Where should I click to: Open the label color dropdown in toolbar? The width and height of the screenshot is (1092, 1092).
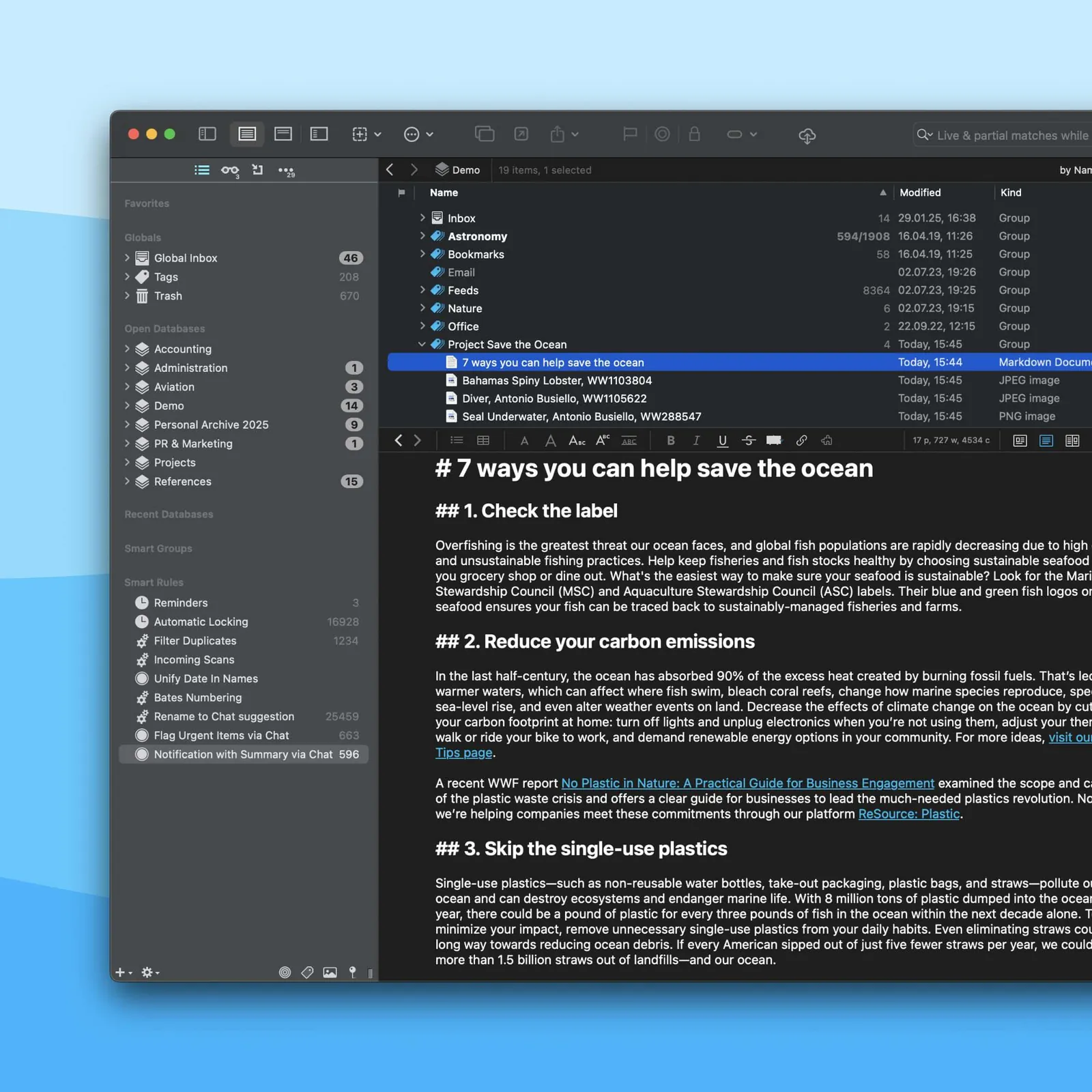tap(742, 134)
